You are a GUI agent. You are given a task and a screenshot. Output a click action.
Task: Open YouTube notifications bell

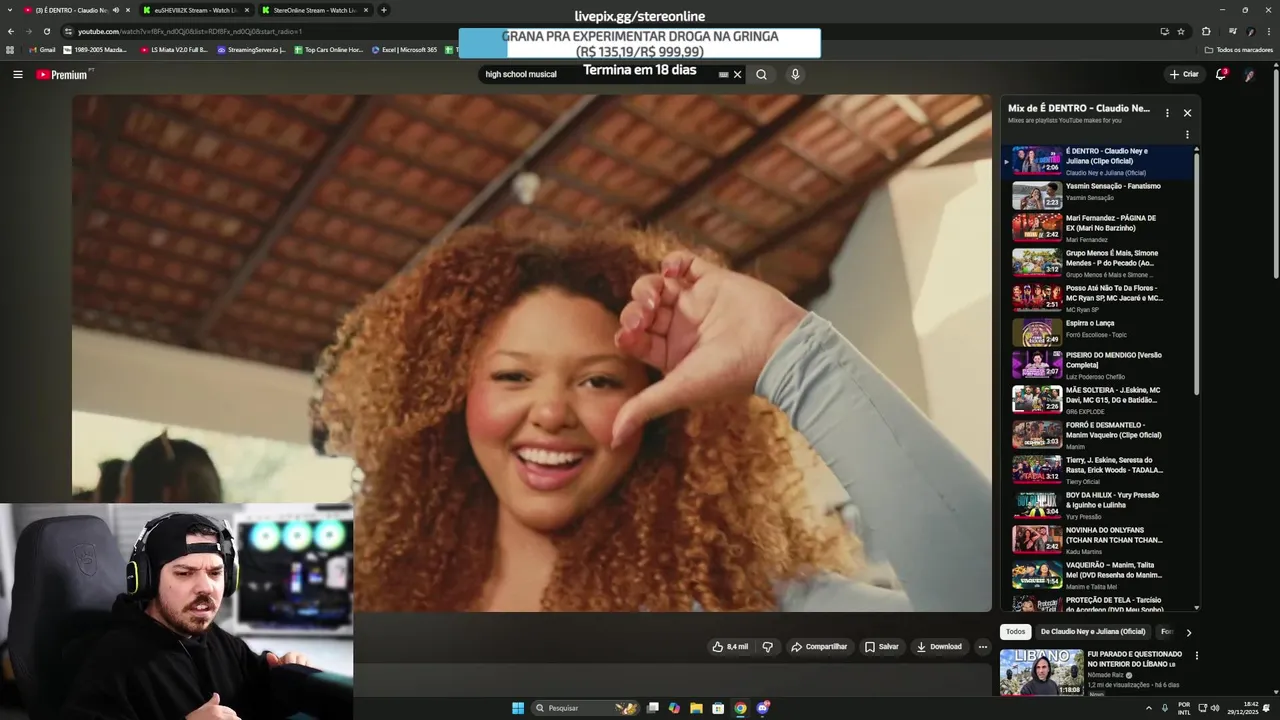coord(1221,74)
